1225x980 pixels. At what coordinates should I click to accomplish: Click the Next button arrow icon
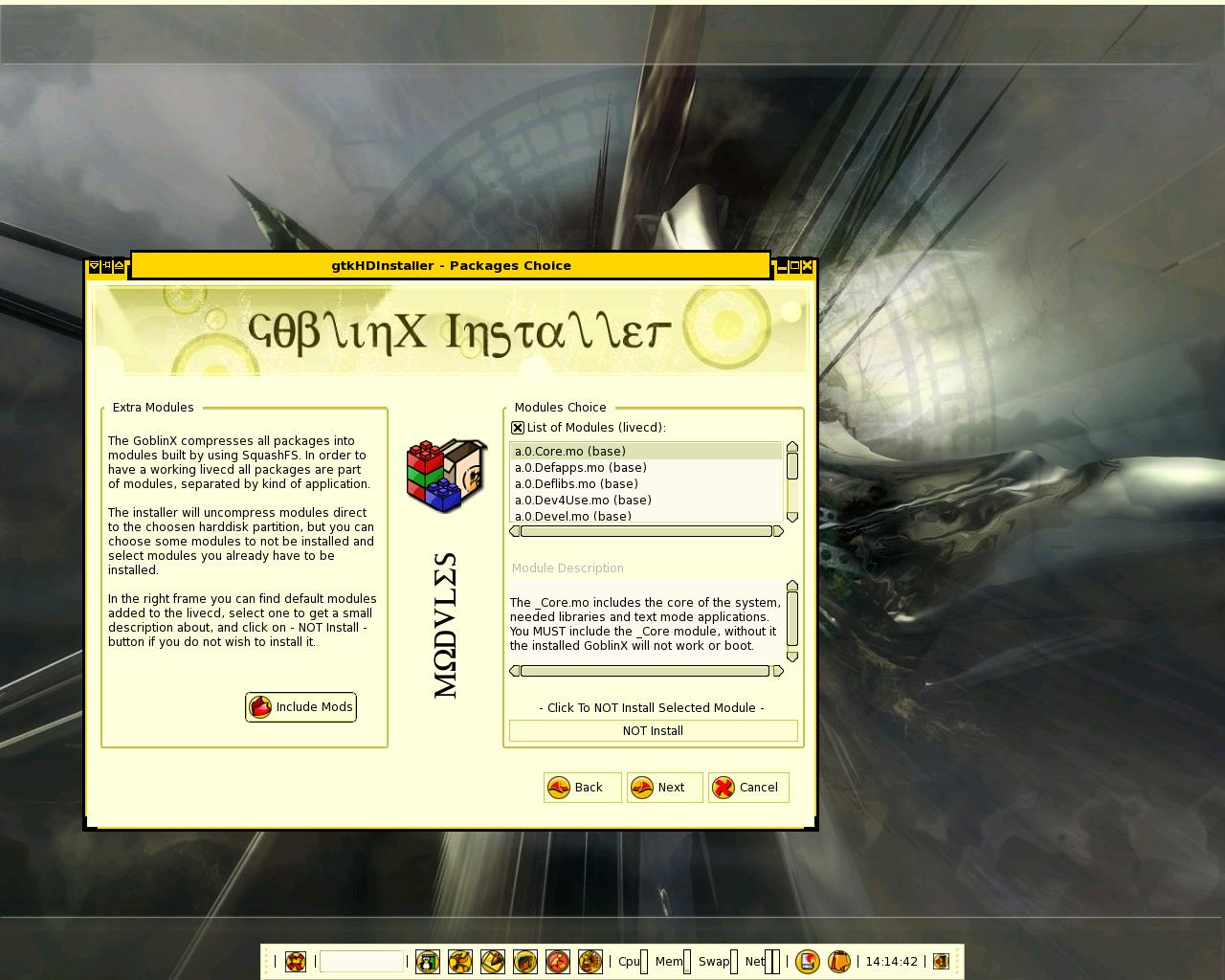click(x=642, y=788)
